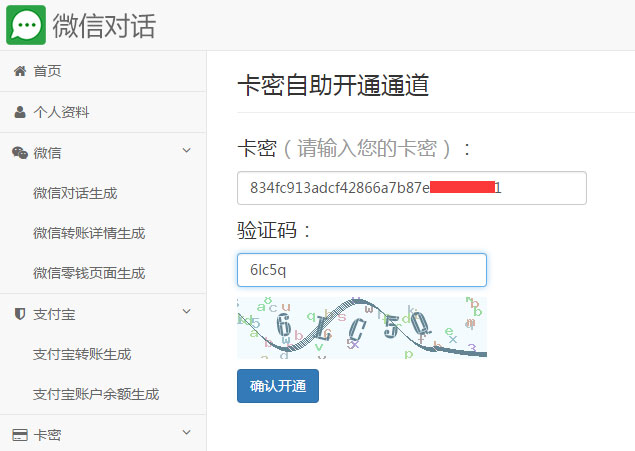Expand the 卡密 section using its chevron

click(186, 434)
